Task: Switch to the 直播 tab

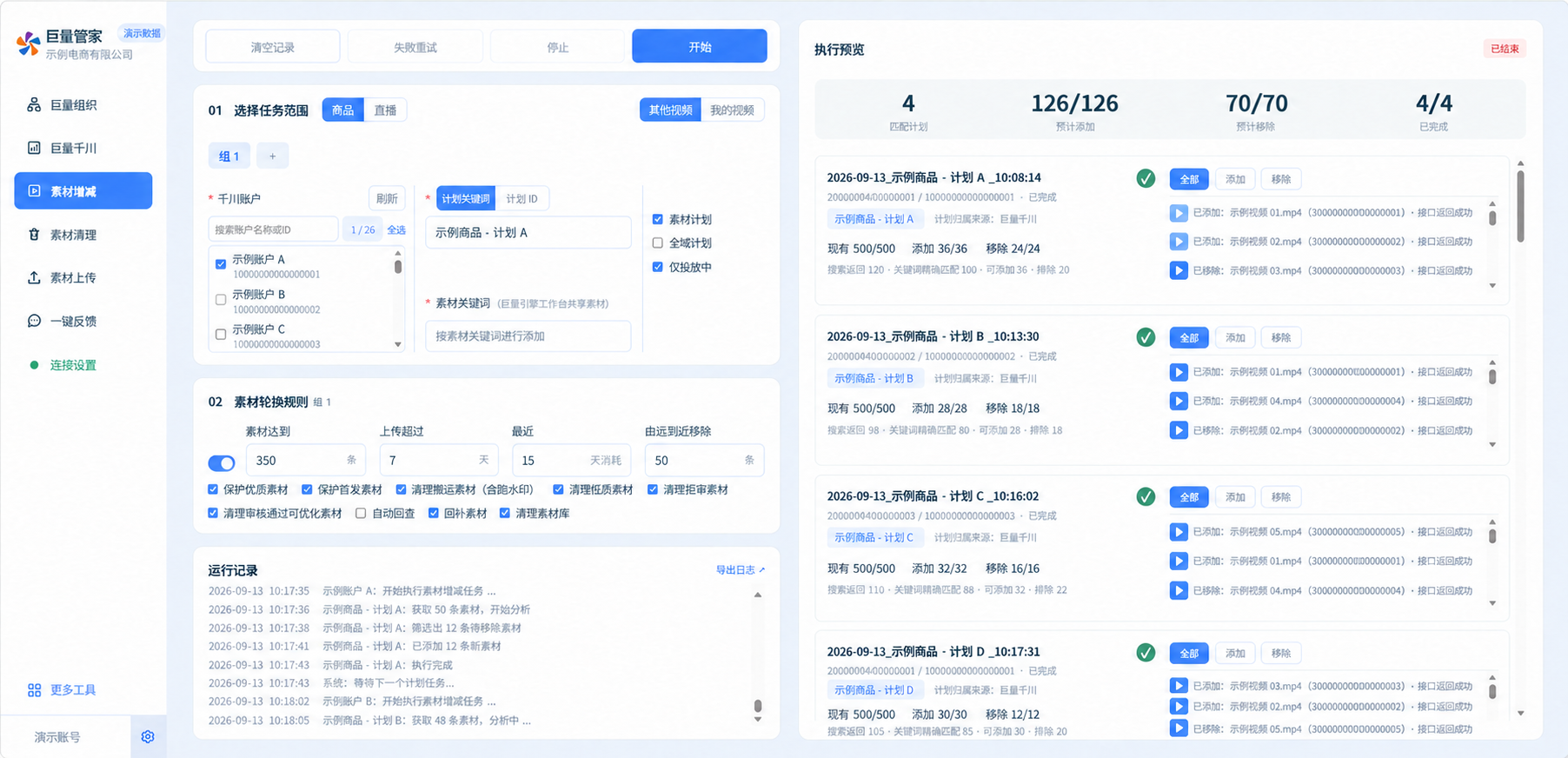Action: click(385, 110)
